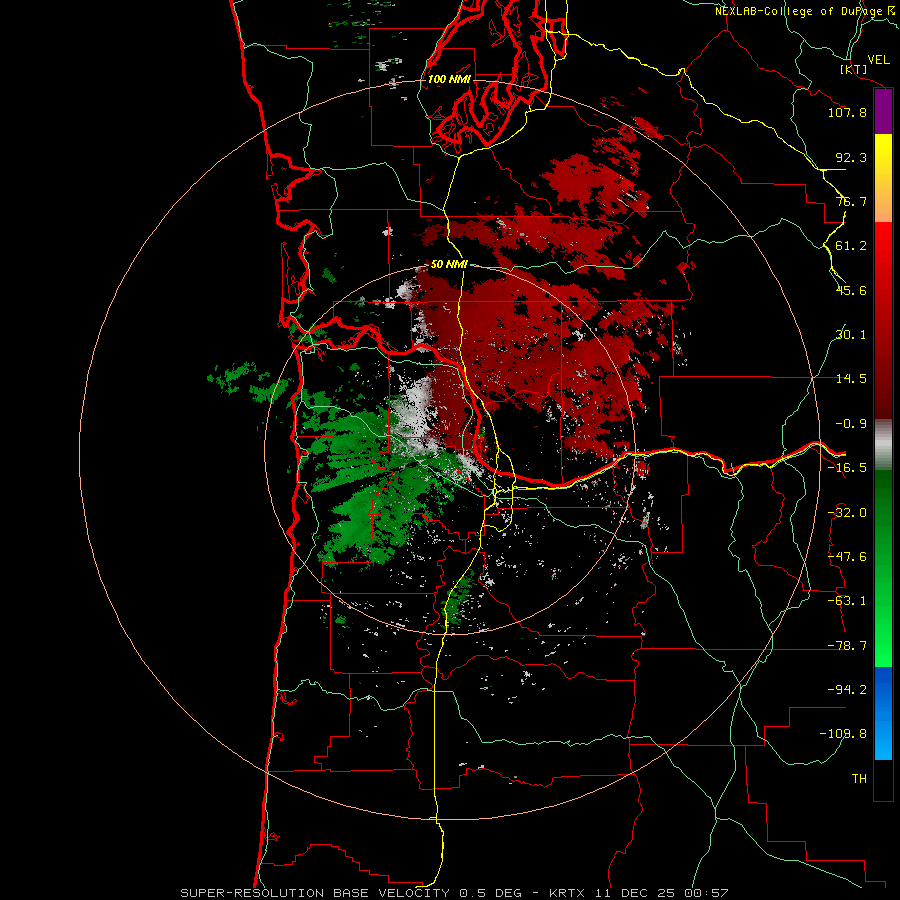Screen dimensions: 900x900
Task: Select the 45.6 velocity scale value
Action: (x=851, y=290)
